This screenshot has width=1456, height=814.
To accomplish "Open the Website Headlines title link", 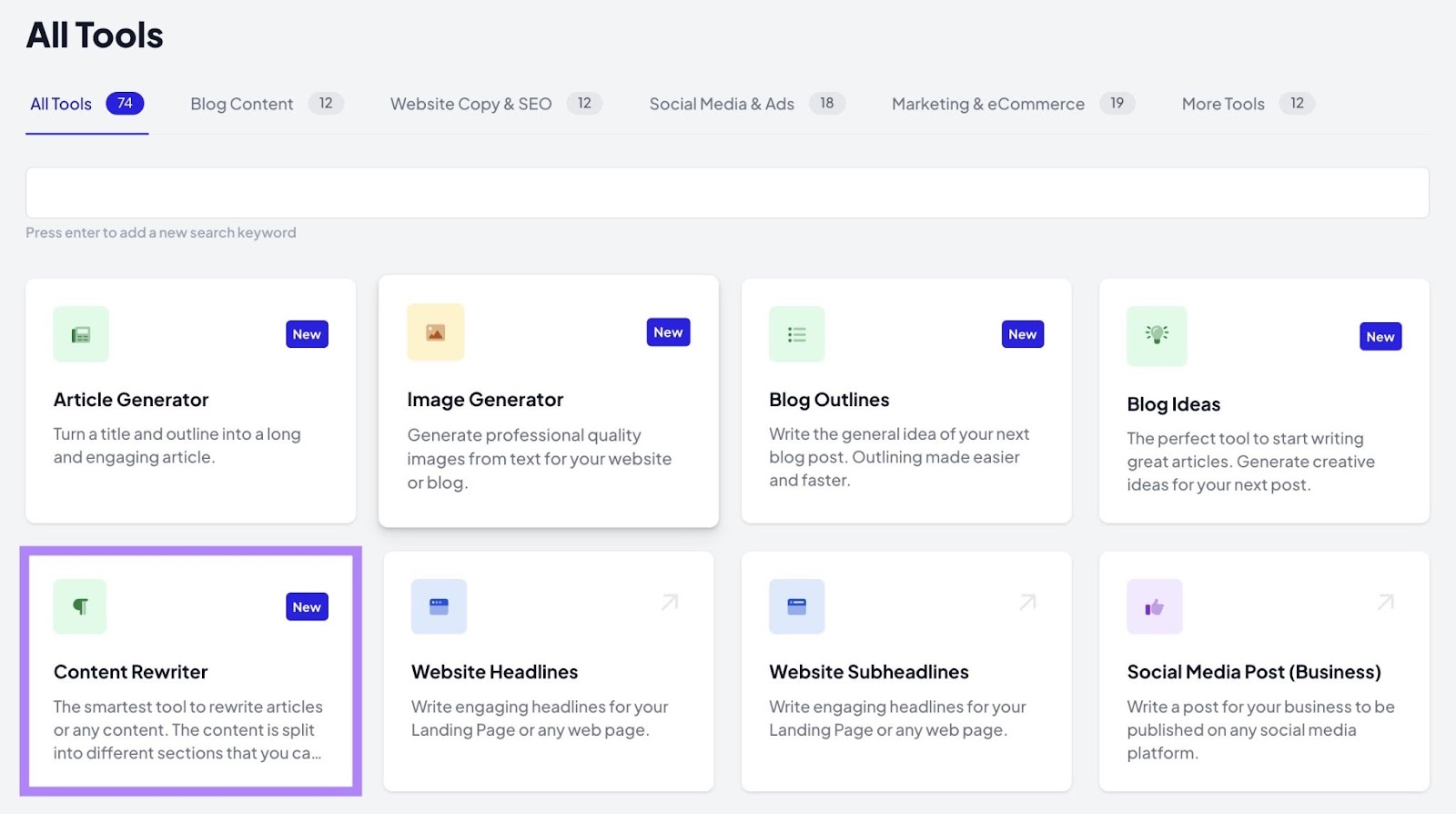I will (x=494, y=672).
